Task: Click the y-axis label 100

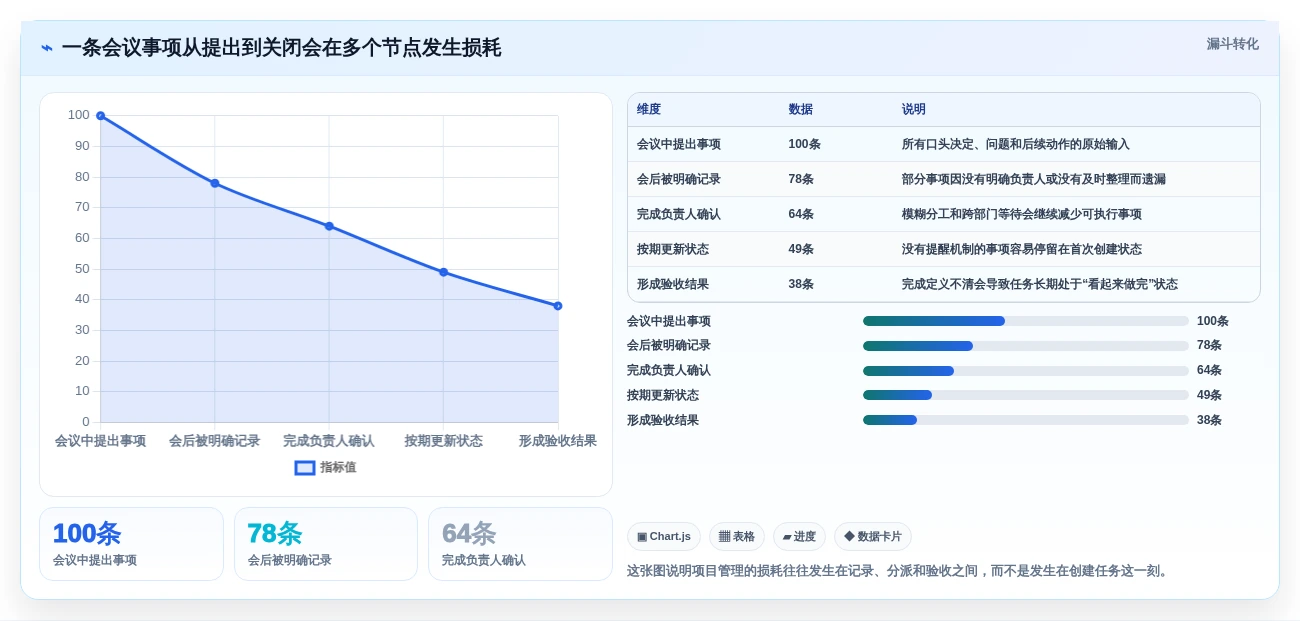Action: click(x=79, y=115)
